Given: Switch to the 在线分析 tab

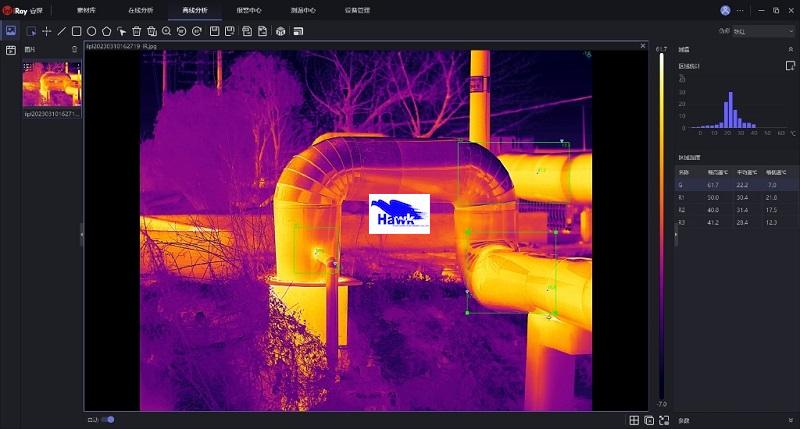Looking at the screenshot, I should coord(142,10).
